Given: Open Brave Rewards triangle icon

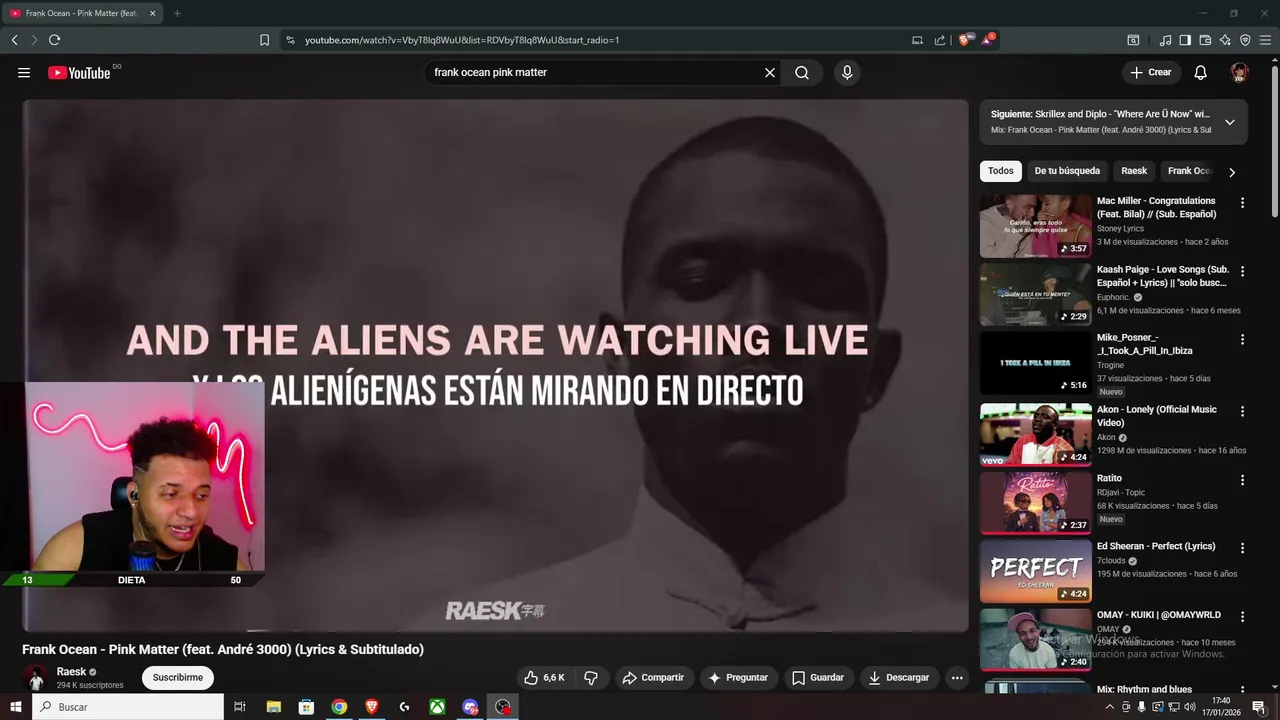Looking at the screenshot, I should (x=988, y=40).
